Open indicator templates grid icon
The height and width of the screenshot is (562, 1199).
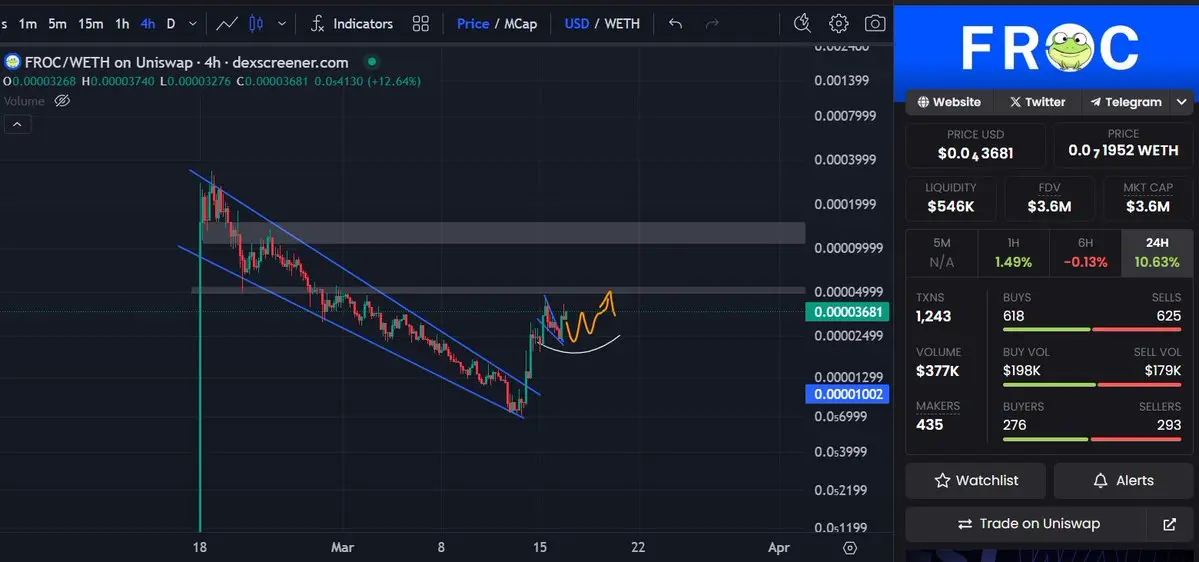point(421,24)
